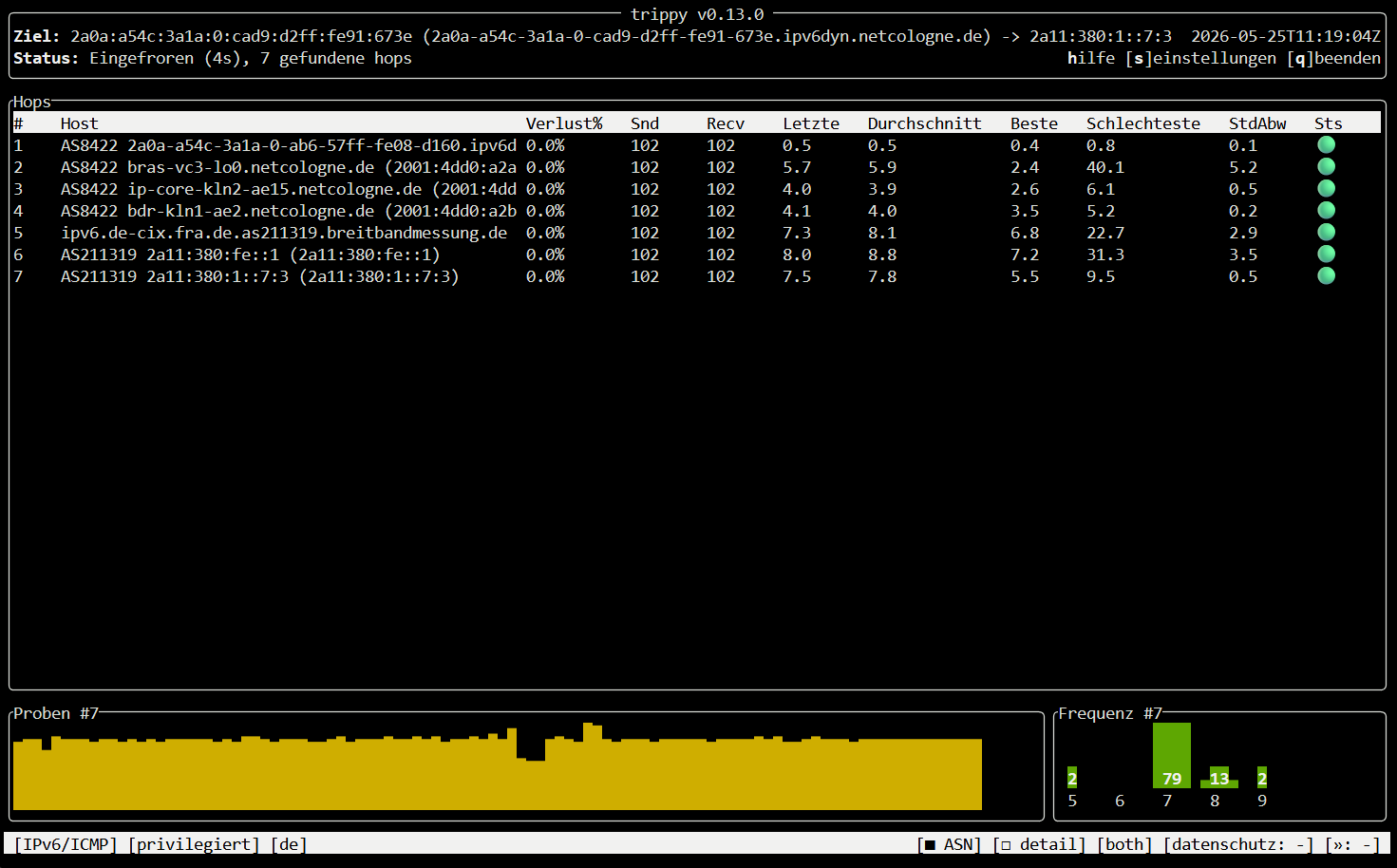The image size is (1397, 868).
Task: Click the [»: -] indicator in status bar
Action: [1352, 844]
